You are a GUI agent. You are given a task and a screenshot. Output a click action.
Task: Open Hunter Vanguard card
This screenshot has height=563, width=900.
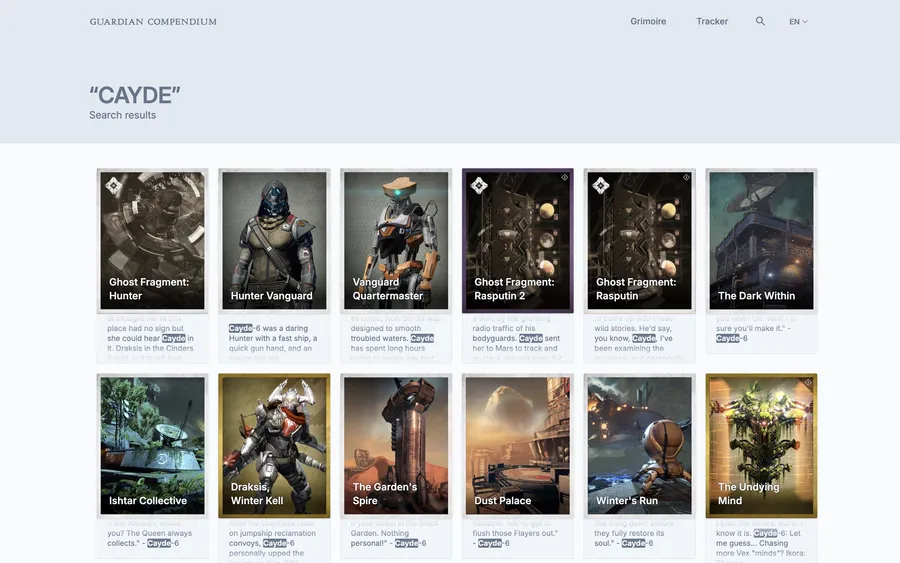(274, 240)
